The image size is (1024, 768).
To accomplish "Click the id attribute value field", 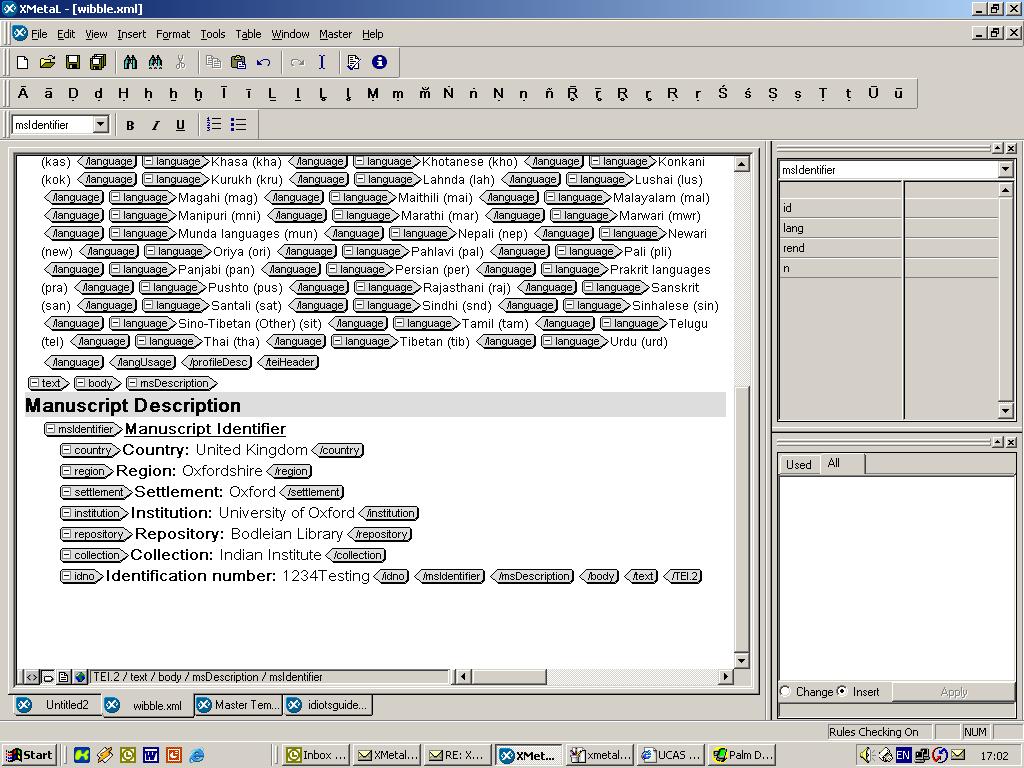I will pyautogui.click(x=951, y=208).
